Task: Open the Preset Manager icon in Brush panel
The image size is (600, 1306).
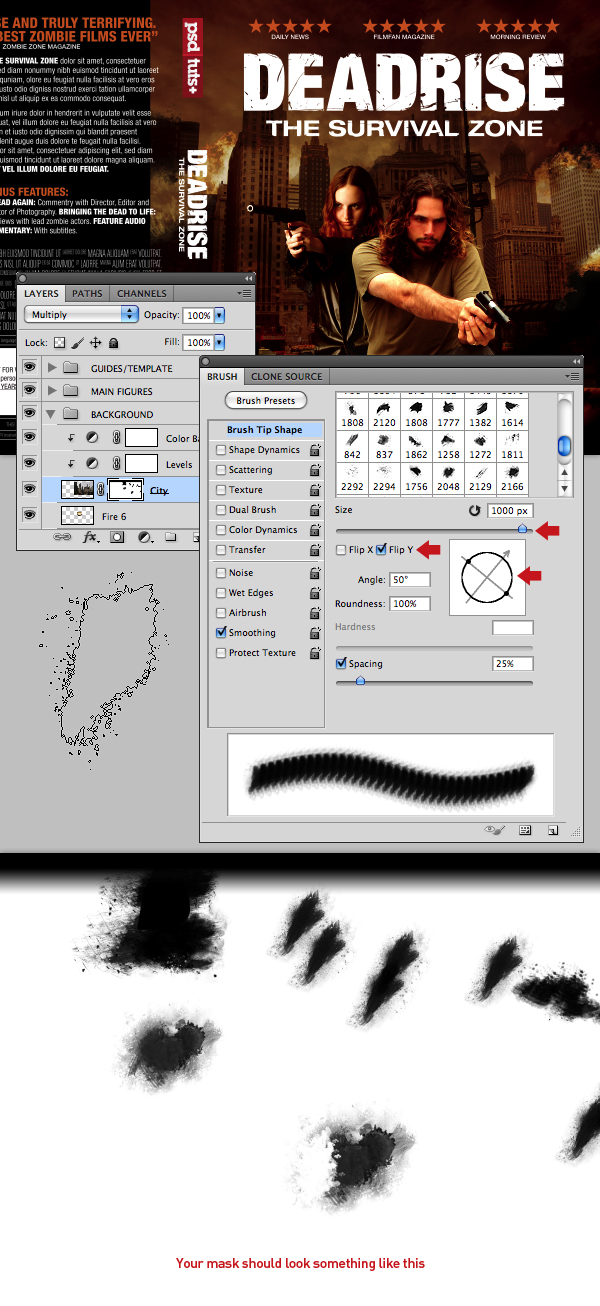Action: [525, 830]
